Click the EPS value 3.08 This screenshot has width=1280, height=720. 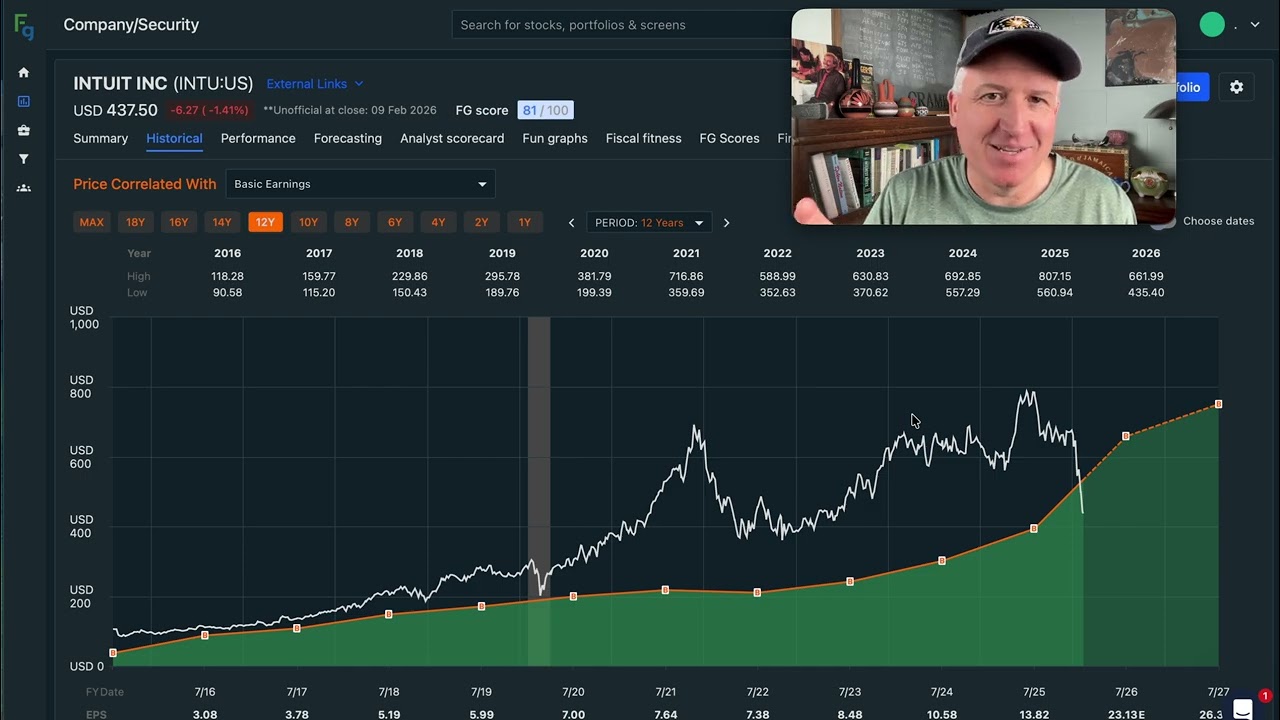(205, 715)
